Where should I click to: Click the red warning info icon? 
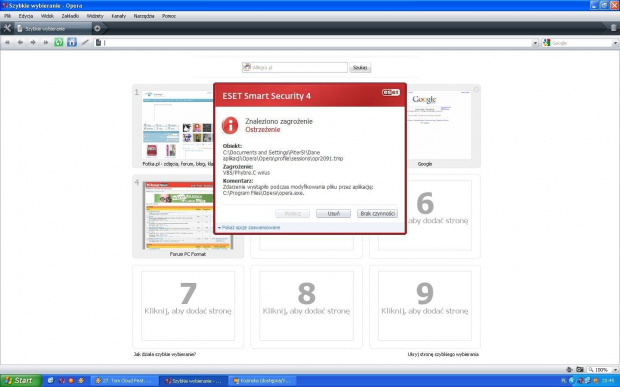(x=230, y=125)
